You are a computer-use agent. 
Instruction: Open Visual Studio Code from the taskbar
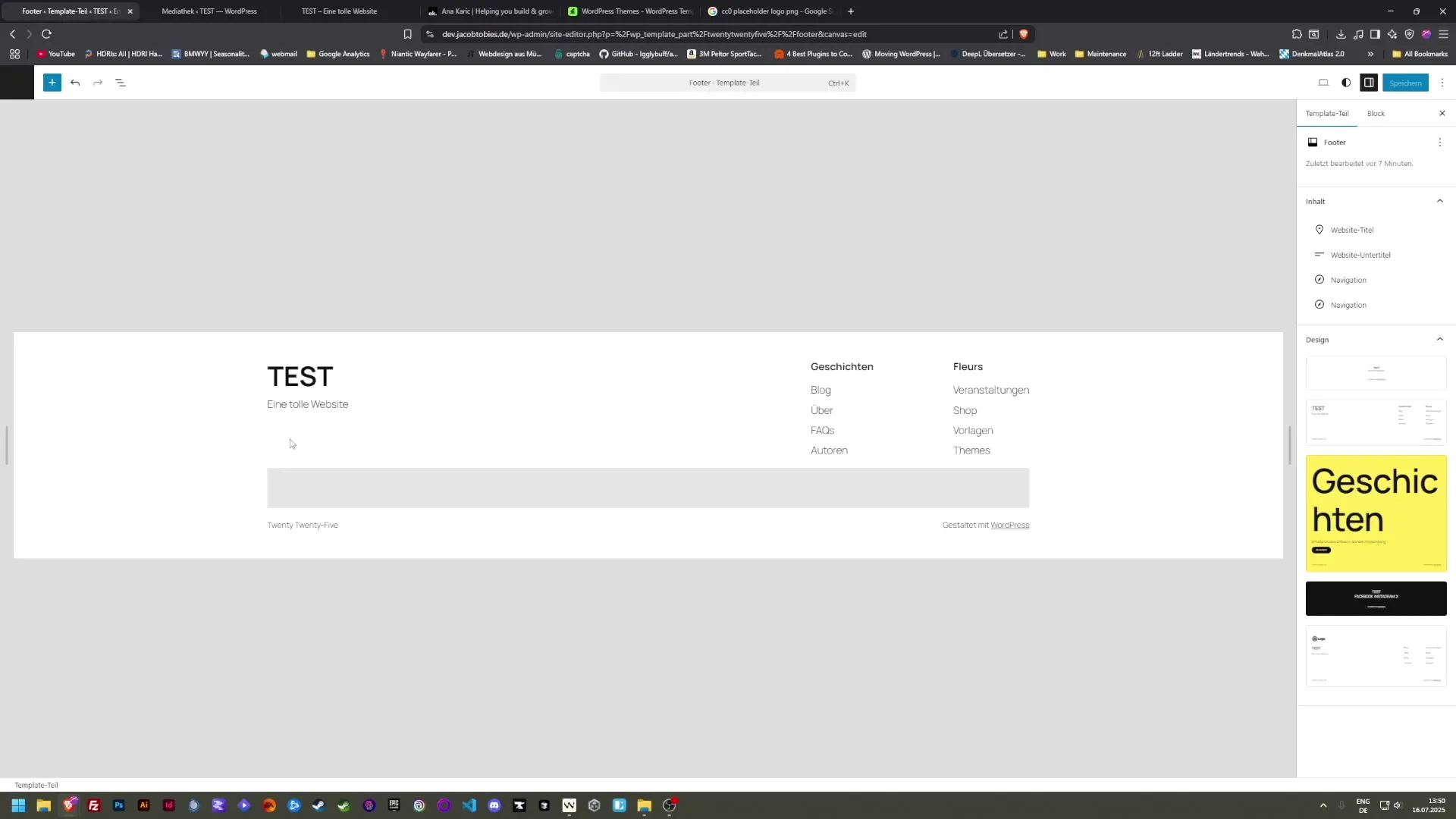[x=469, y=805]
